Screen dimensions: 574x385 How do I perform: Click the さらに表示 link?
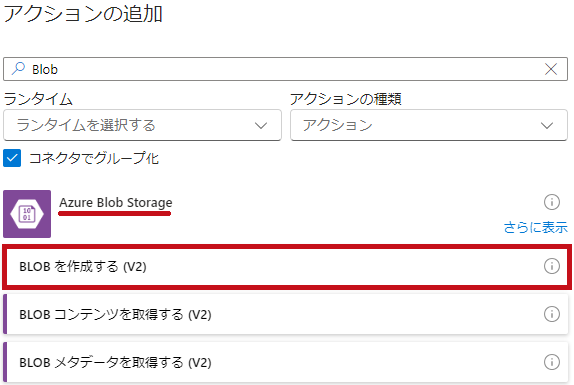[x=536, y=227]
